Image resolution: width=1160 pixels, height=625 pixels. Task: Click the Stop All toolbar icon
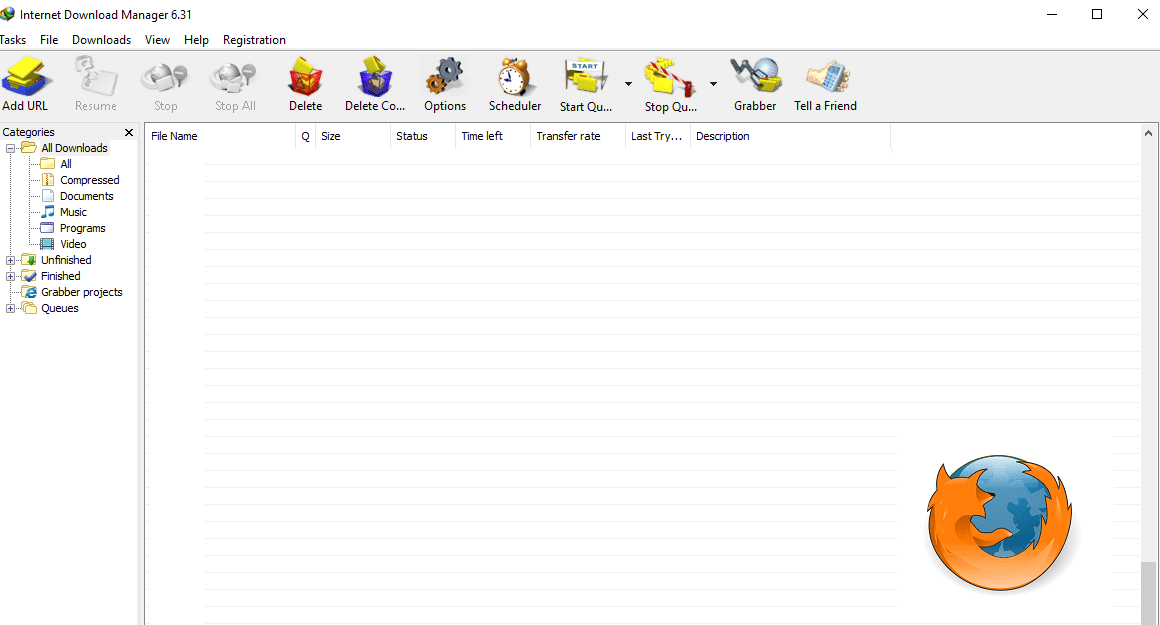tap(234, 77)
